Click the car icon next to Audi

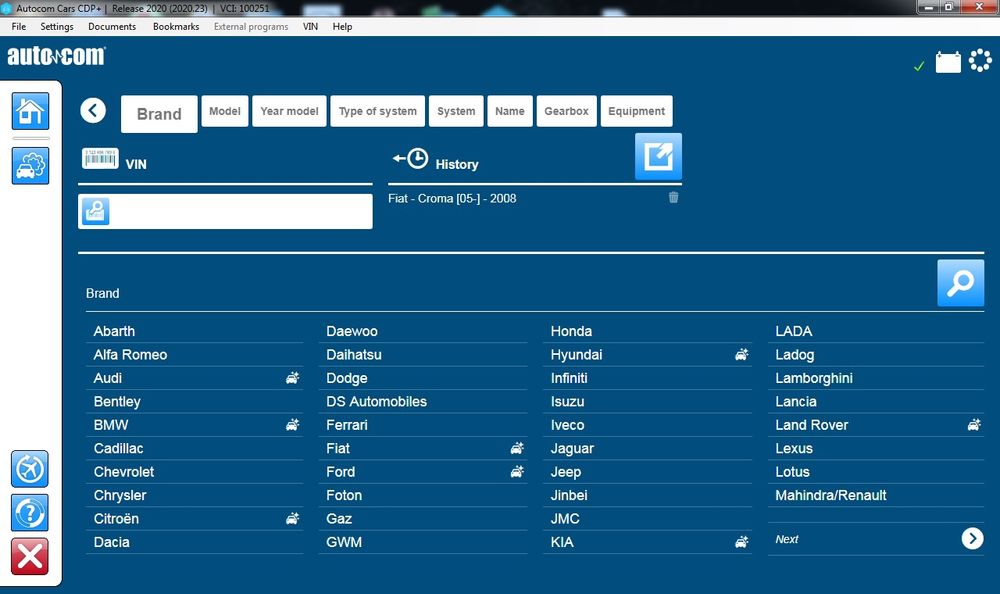click(292, 378)
